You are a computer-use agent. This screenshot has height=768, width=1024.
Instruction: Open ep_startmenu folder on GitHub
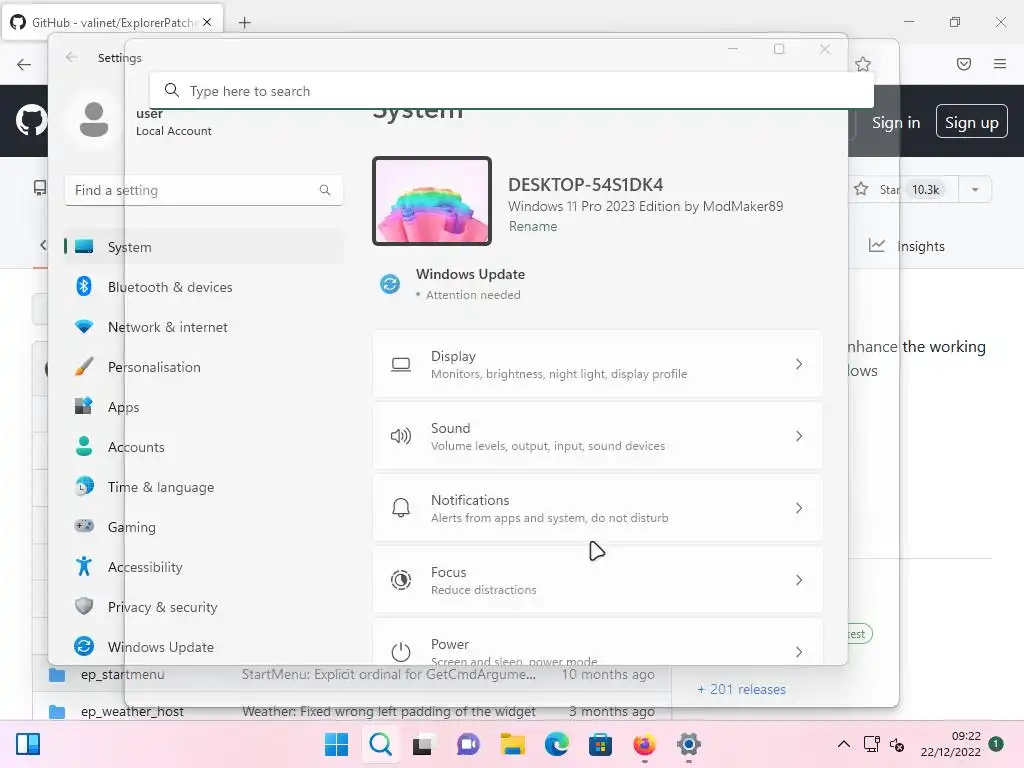point(123,674)
